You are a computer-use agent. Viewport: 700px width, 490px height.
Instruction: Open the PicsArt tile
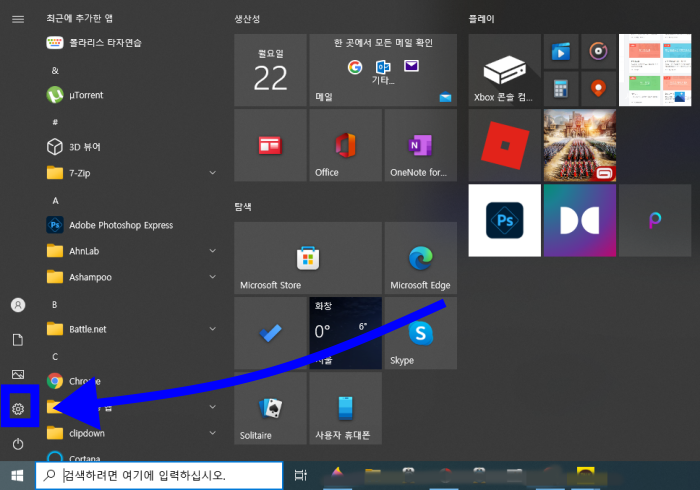click(655, 220)
